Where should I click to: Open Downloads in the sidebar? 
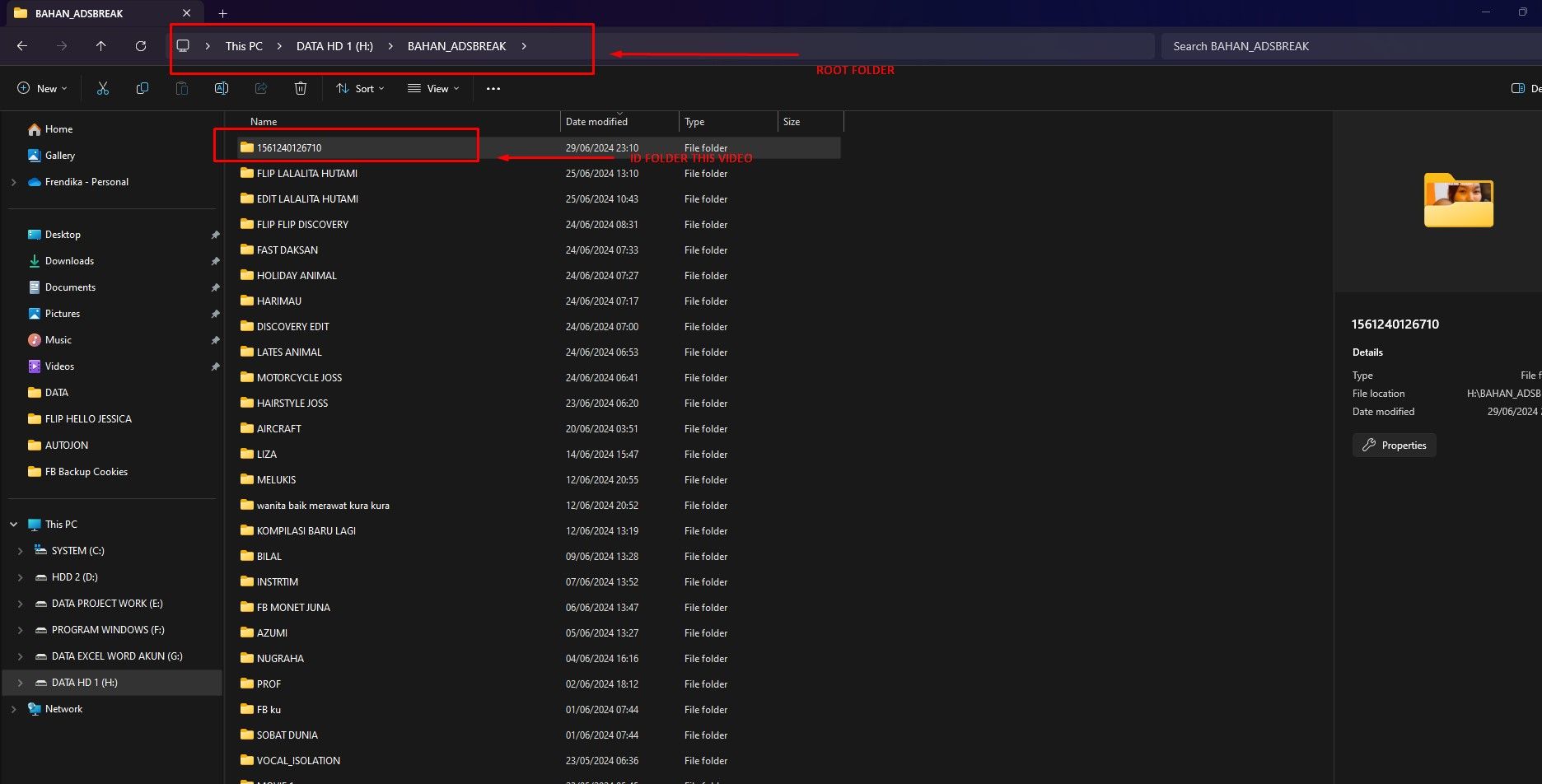pos(69,261)
